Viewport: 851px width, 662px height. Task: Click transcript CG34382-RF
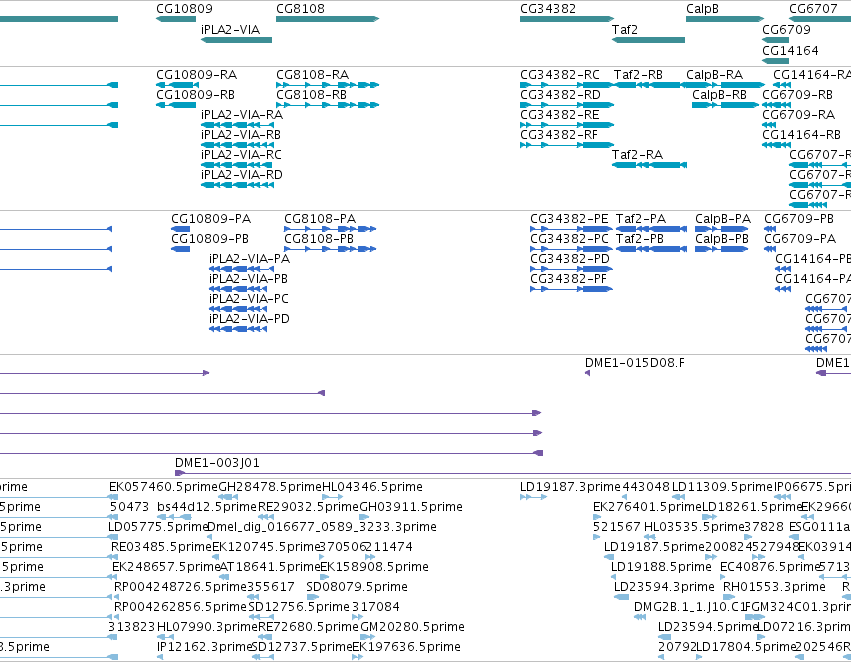point(567,145)
